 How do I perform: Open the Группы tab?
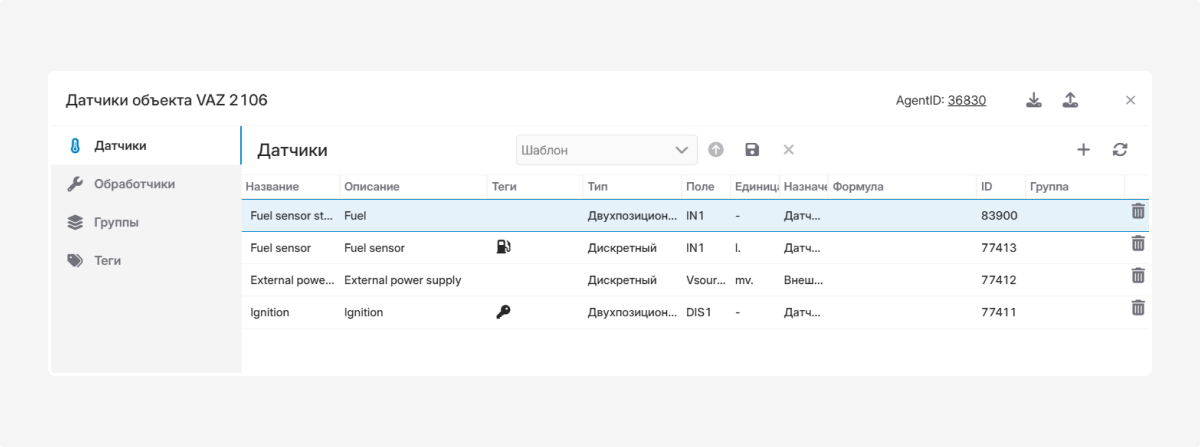(116, 222)
